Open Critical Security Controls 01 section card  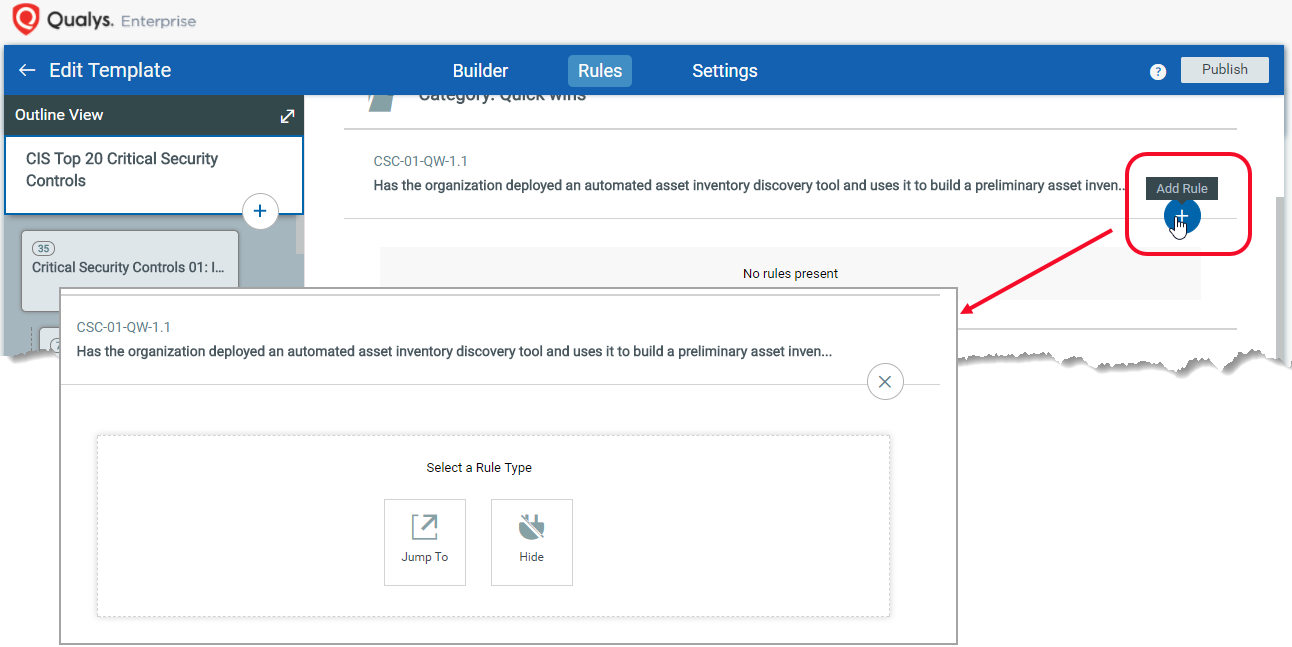pyautogui.click(x=129, y=268)
